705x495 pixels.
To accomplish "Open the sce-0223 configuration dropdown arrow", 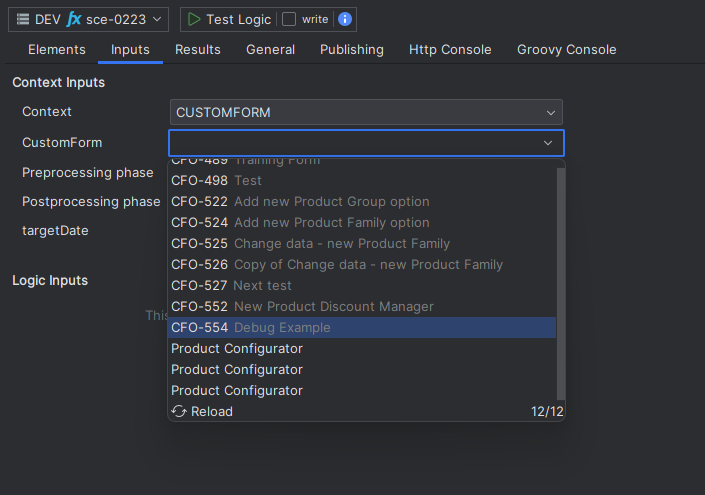I will (157, 19).
